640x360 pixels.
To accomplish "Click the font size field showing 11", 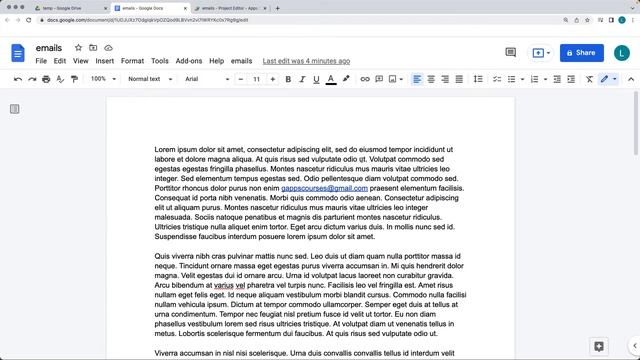I will point(256,79).
